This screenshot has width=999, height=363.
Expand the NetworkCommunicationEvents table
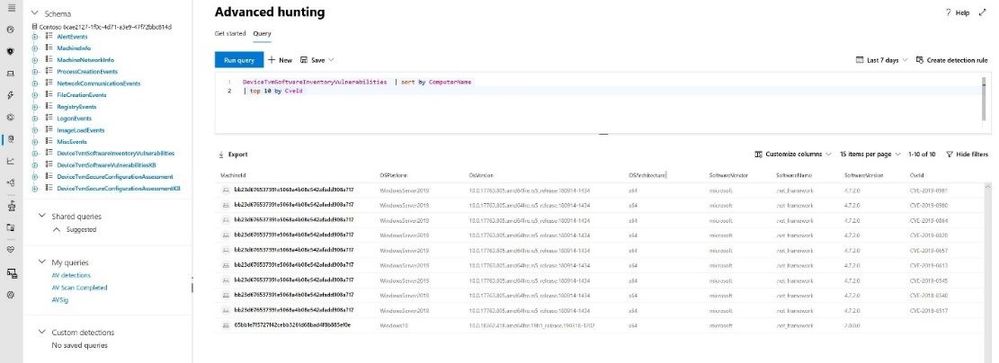[35, 83]
